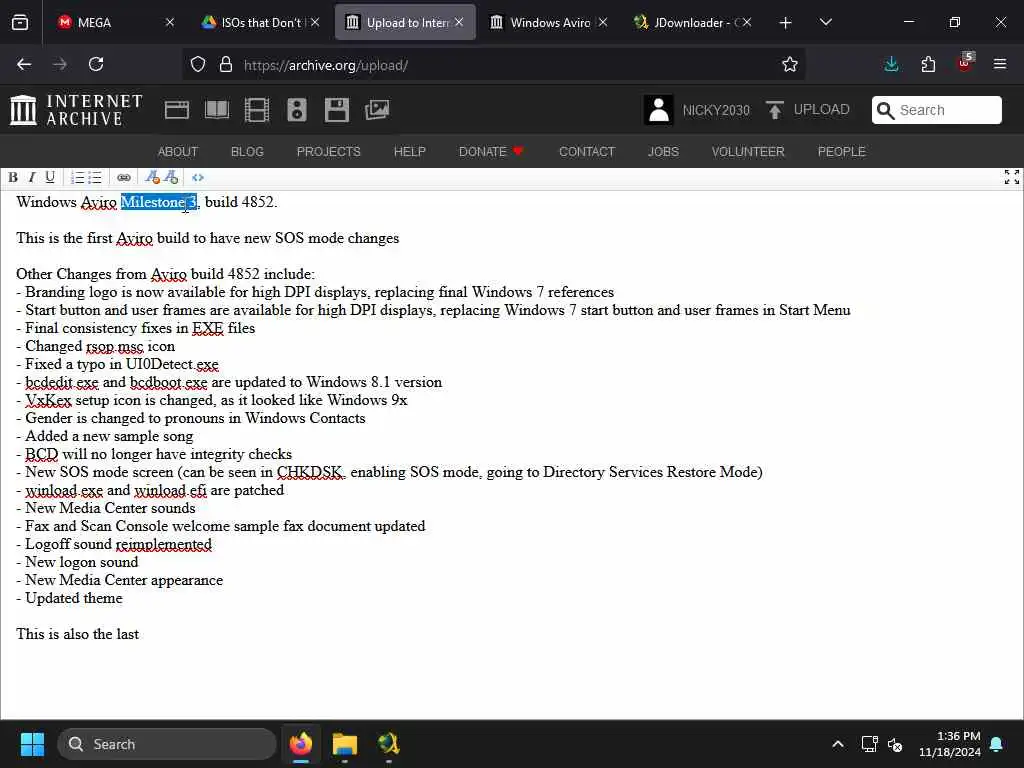Open Video film icon in navbar
This screenshot has width=1024, height=768.
pyautogui.click(x=257, y=110)
